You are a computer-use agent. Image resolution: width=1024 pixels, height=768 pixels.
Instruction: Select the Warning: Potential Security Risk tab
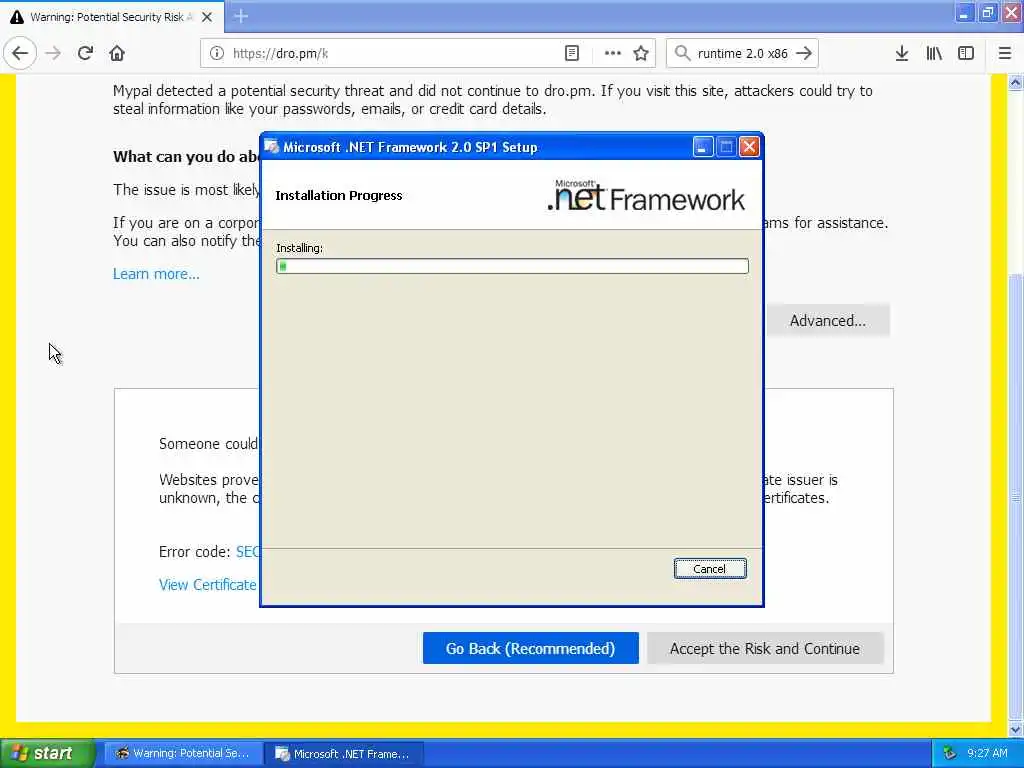coord(112,17)
